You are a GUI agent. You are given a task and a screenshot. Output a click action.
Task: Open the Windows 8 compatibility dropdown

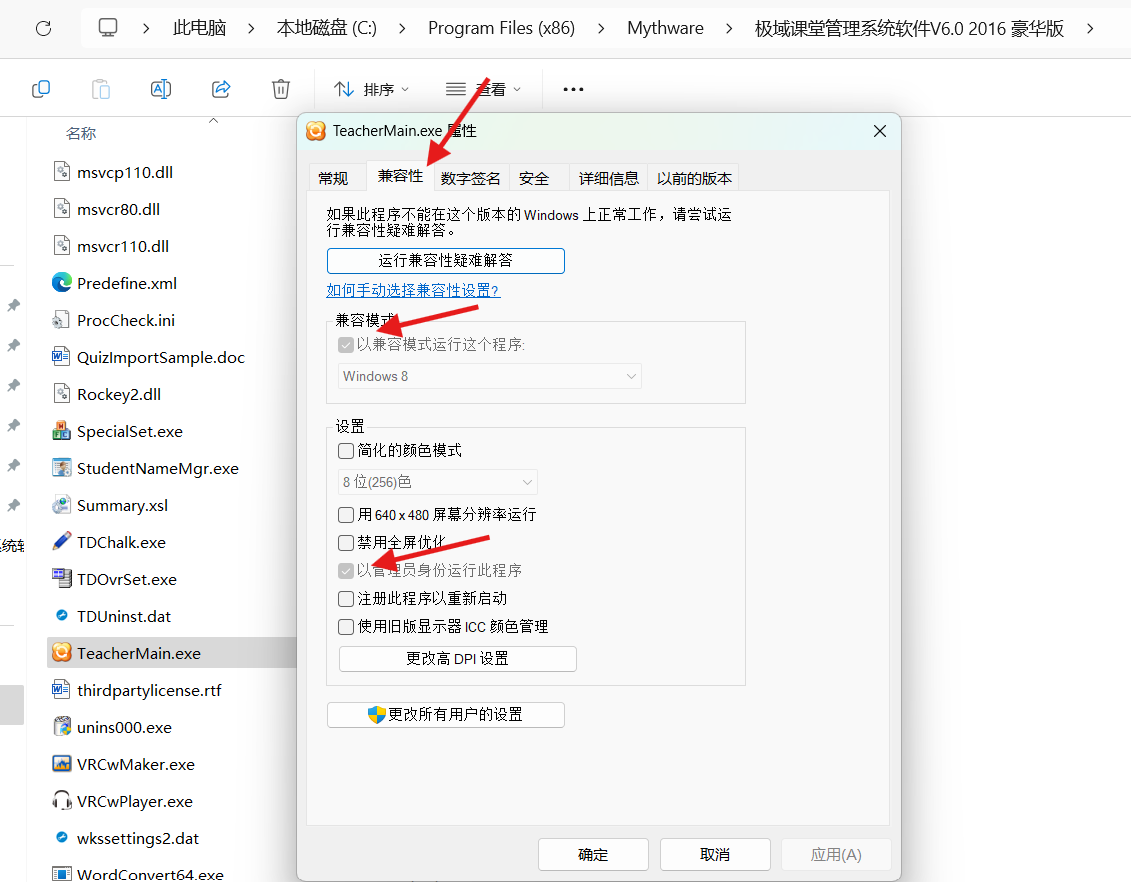490,376
